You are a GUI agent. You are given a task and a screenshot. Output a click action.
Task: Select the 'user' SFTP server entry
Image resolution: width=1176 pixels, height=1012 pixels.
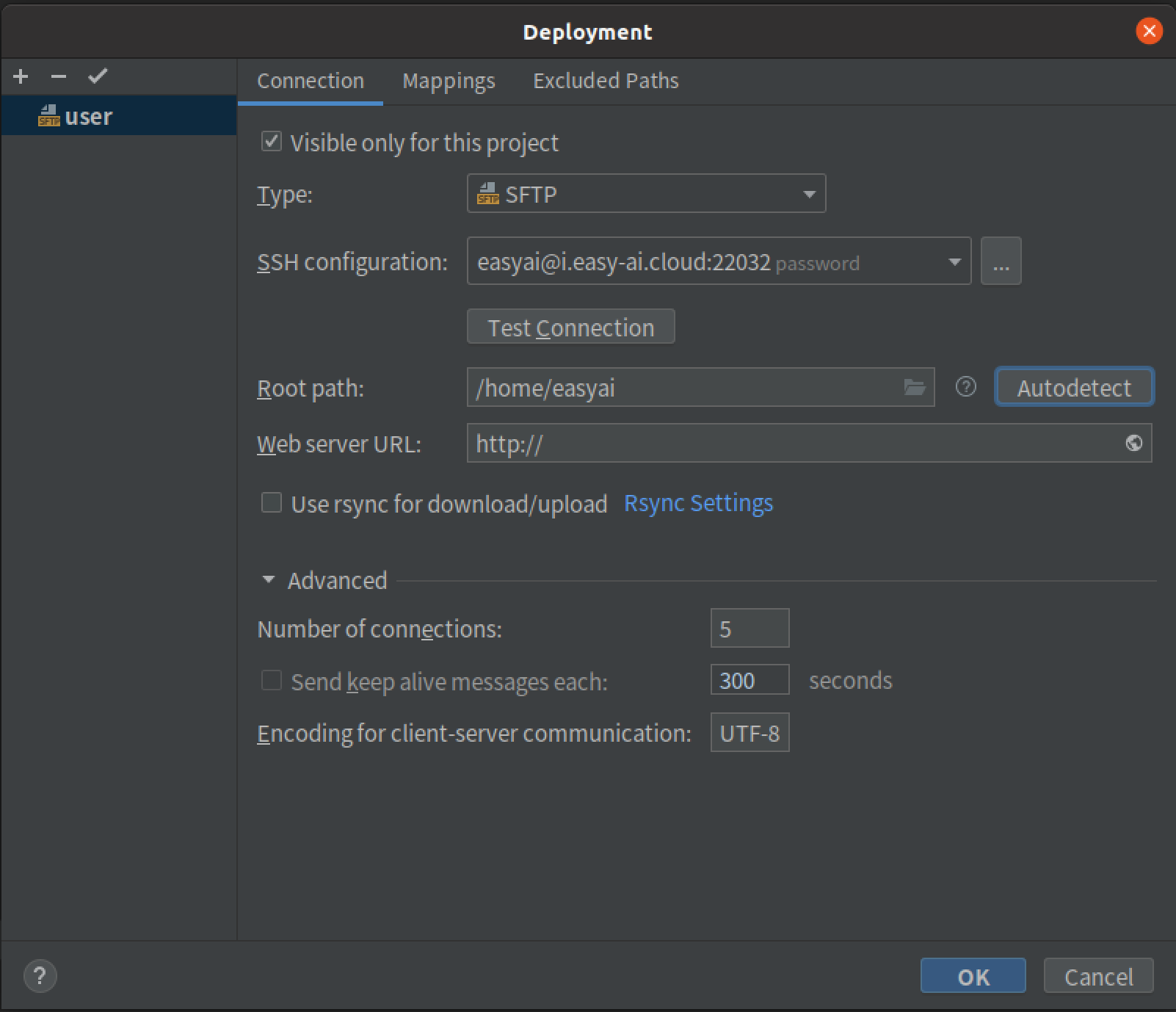tap(119, 116)
